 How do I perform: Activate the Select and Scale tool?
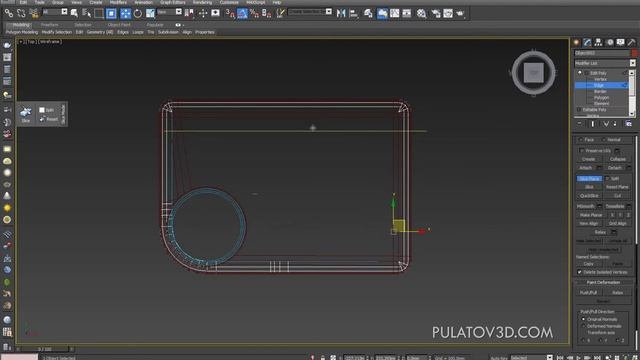150,13
